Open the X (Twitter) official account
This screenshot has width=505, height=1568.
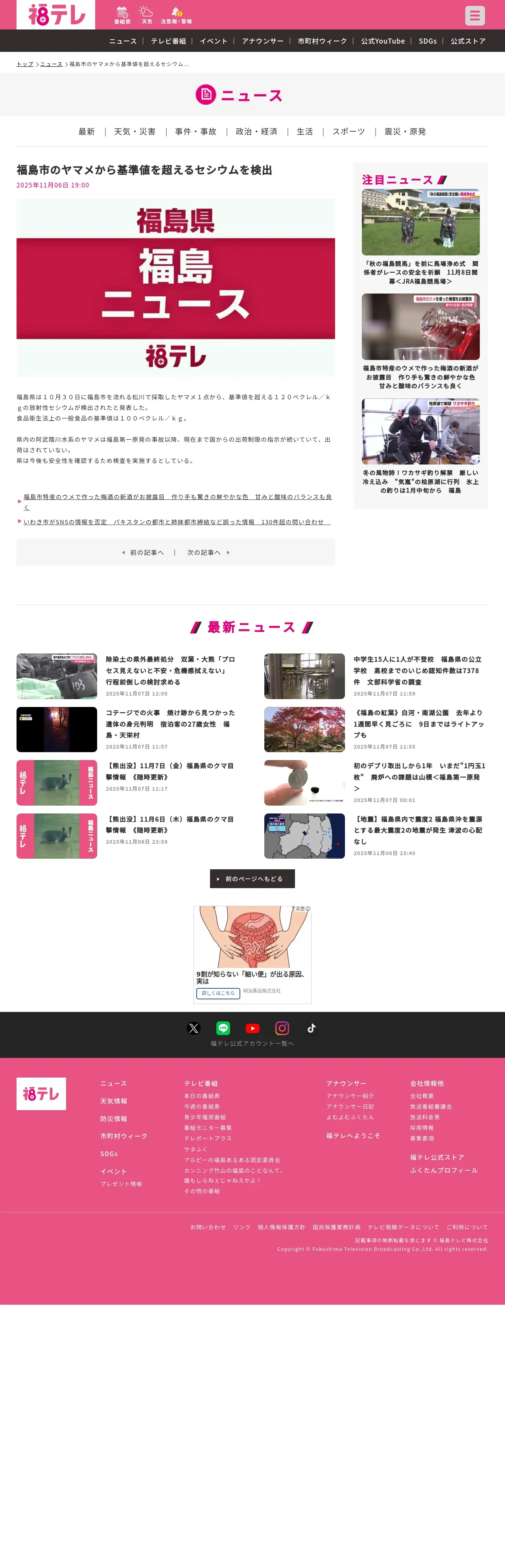pos(194,1028)
